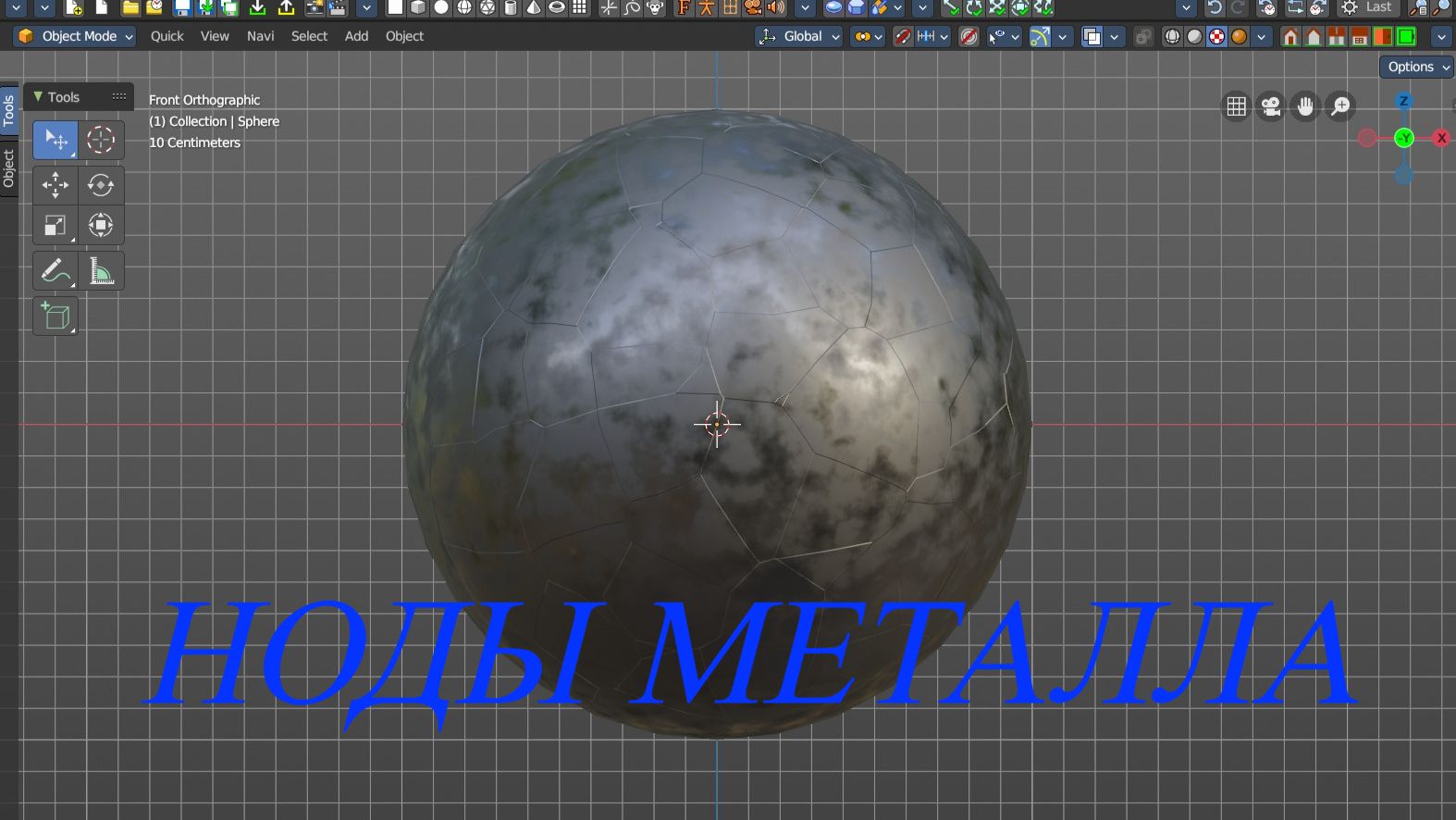This screenshot has width=1456, height=820.
Task: Select the Transform tool
Action: (101, 225)
